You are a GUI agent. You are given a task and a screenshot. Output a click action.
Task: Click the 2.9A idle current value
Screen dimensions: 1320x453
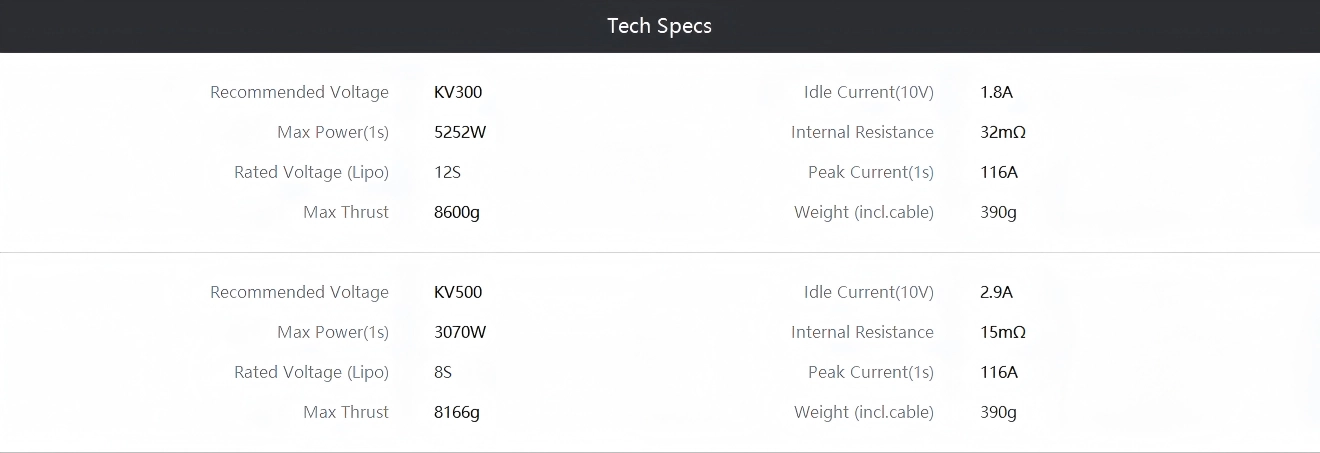[997, 292]
